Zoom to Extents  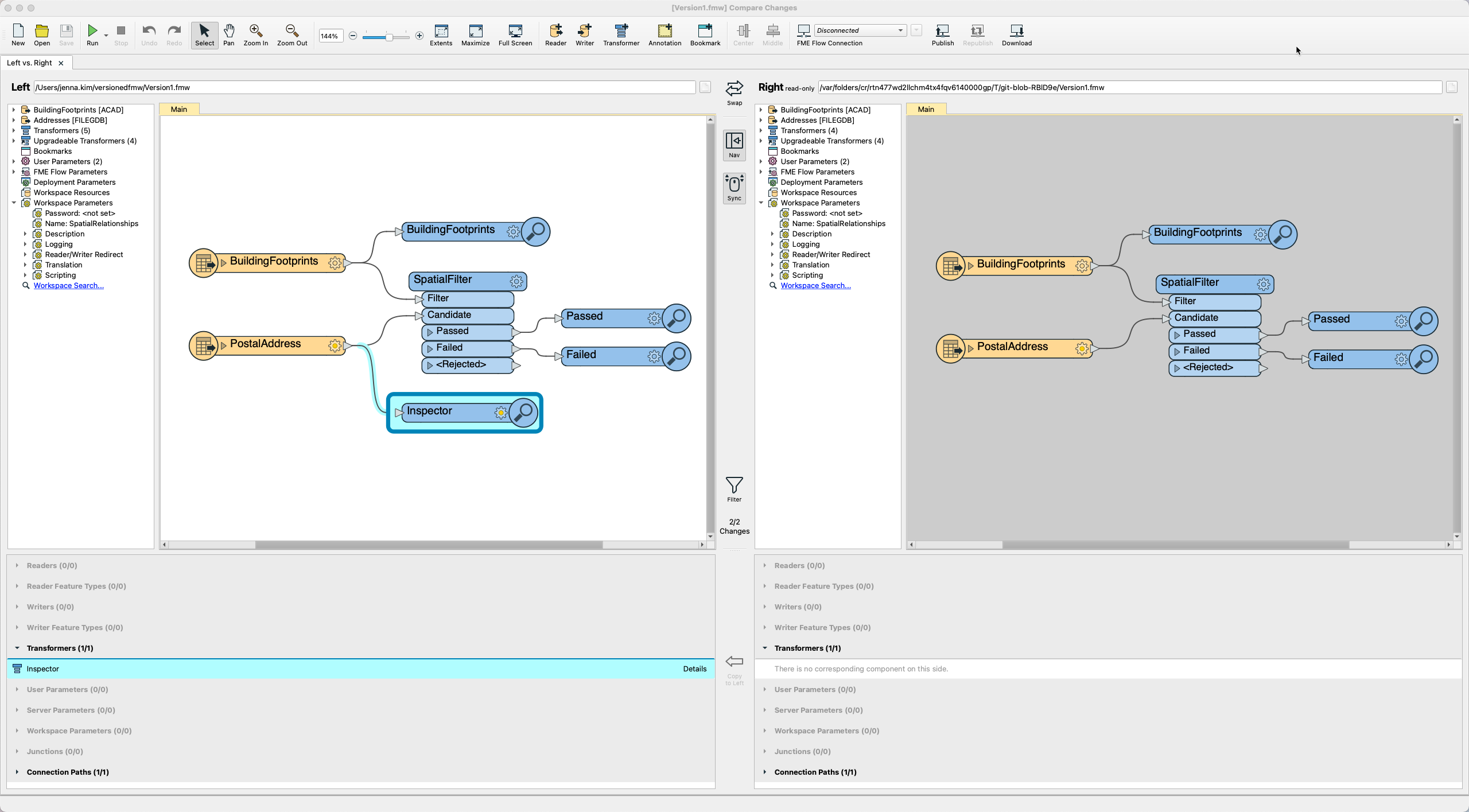click(441, 34)
